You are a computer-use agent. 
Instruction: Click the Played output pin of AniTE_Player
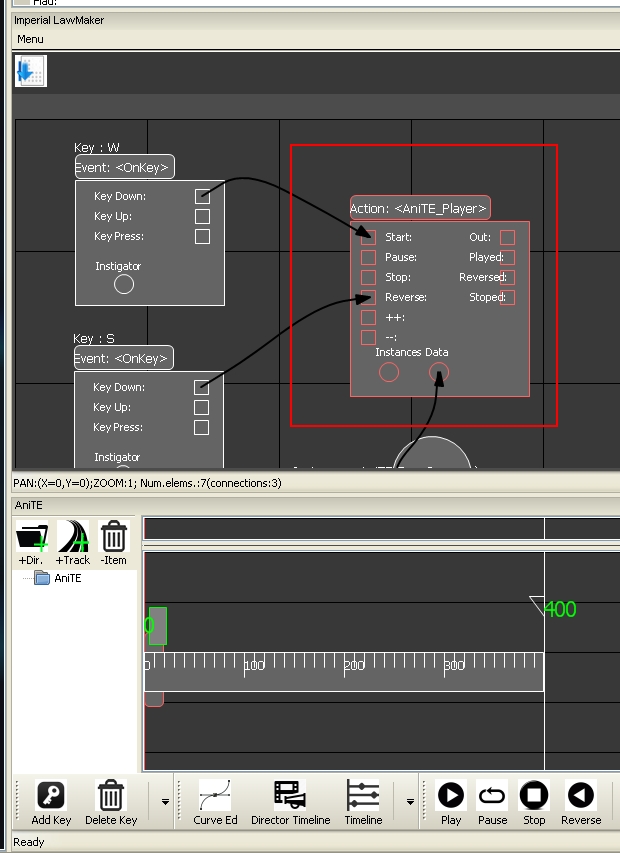(507, 257)
